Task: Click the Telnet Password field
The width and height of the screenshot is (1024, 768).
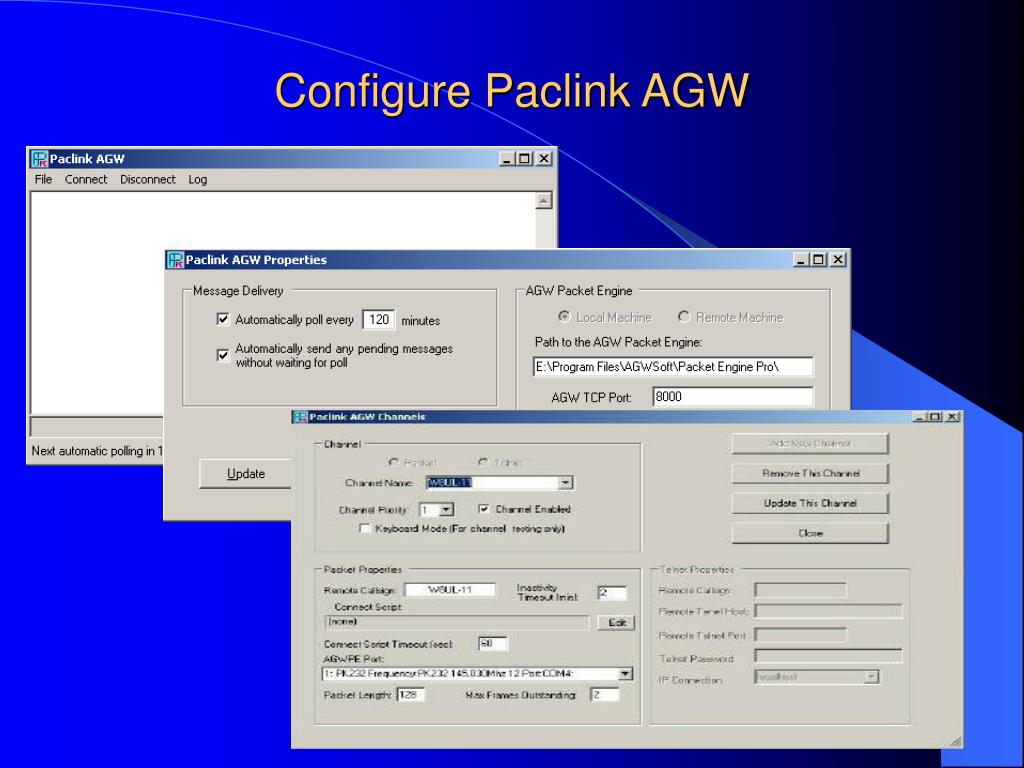Action: coord(829,656)
